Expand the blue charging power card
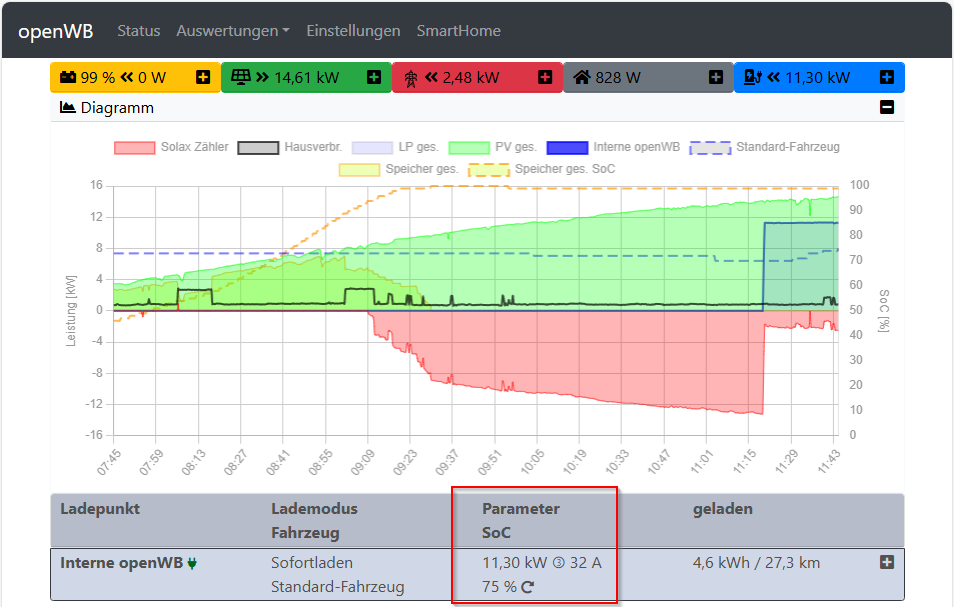This screenshot has height=607, width=954. (887, 77)
